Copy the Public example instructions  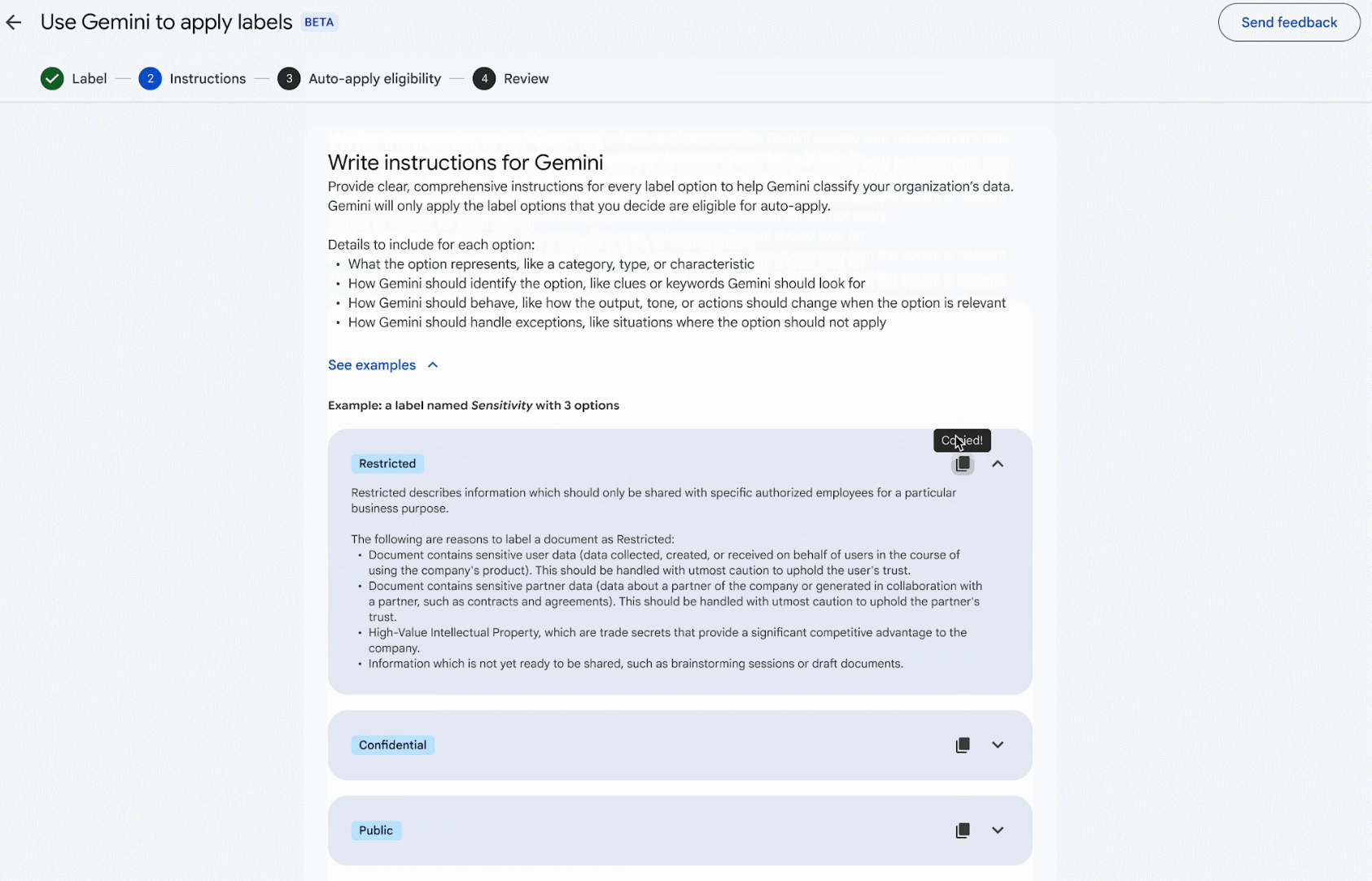[x=963, y=831]
